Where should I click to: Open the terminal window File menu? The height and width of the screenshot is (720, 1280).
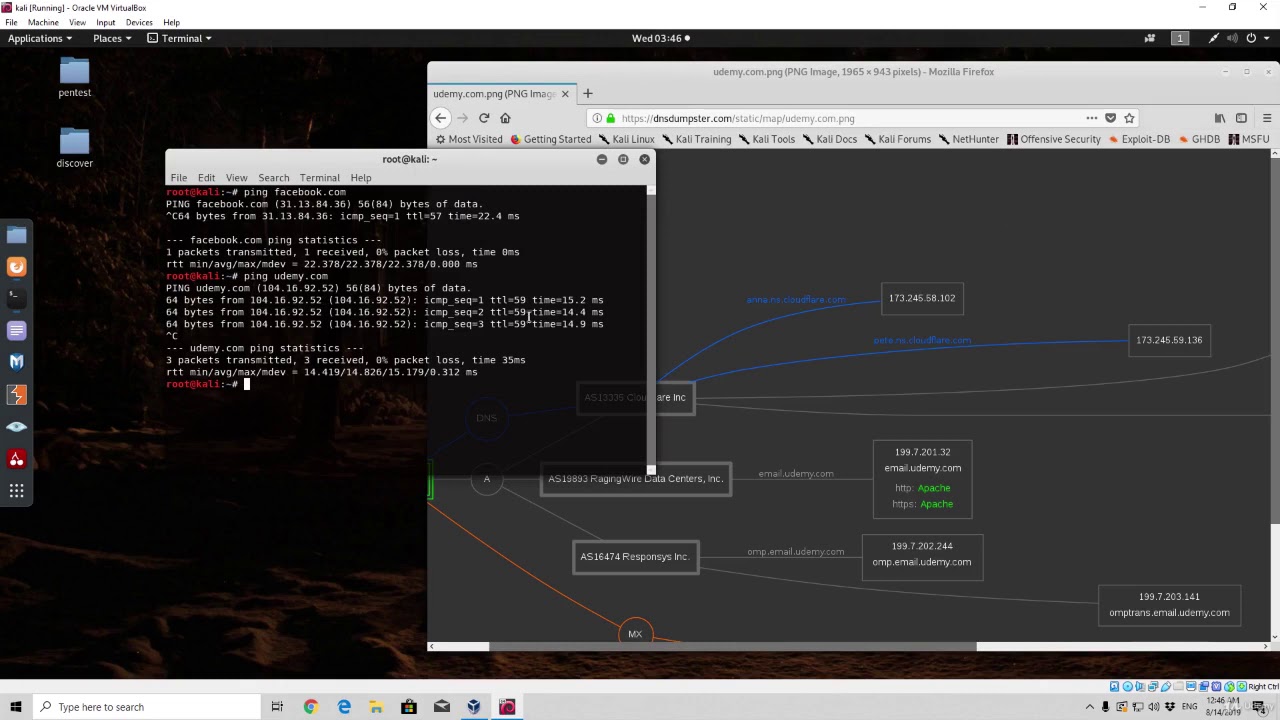pos(178,178)
